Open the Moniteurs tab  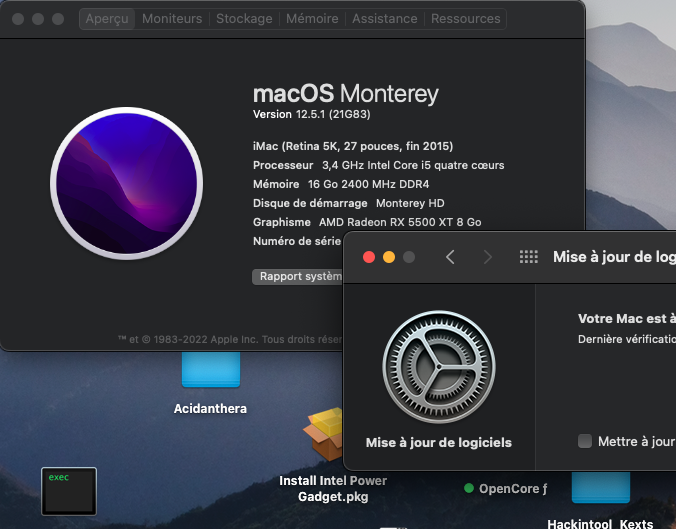point(172,19)
